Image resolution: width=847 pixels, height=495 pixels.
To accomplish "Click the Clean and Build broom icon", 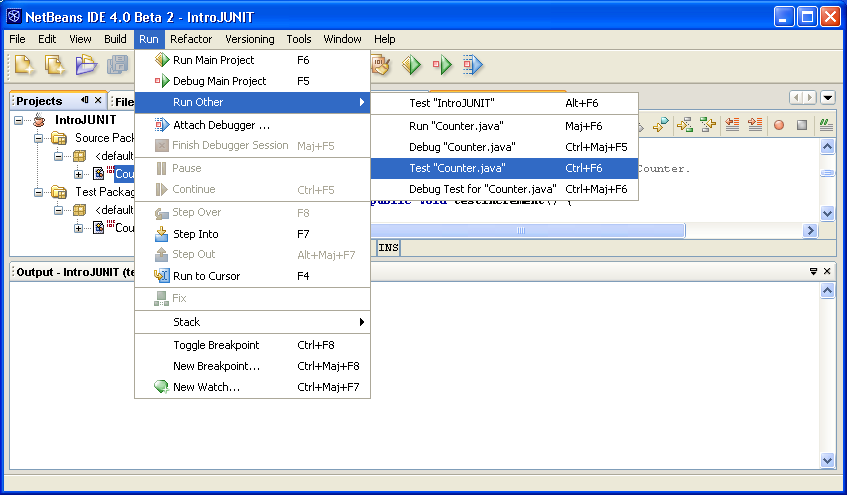I will coord(381,65).
